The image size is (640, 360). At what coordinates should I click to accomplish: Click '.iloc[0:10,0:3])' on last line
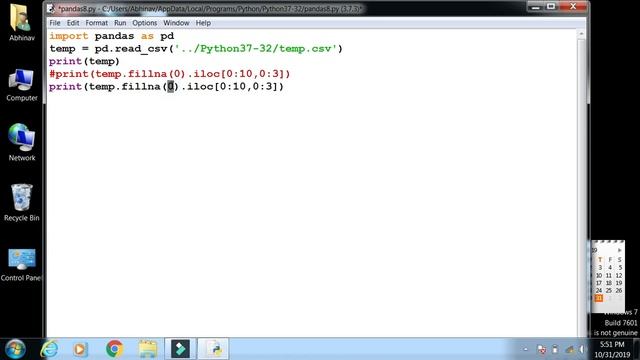click(x=232, y=87)
